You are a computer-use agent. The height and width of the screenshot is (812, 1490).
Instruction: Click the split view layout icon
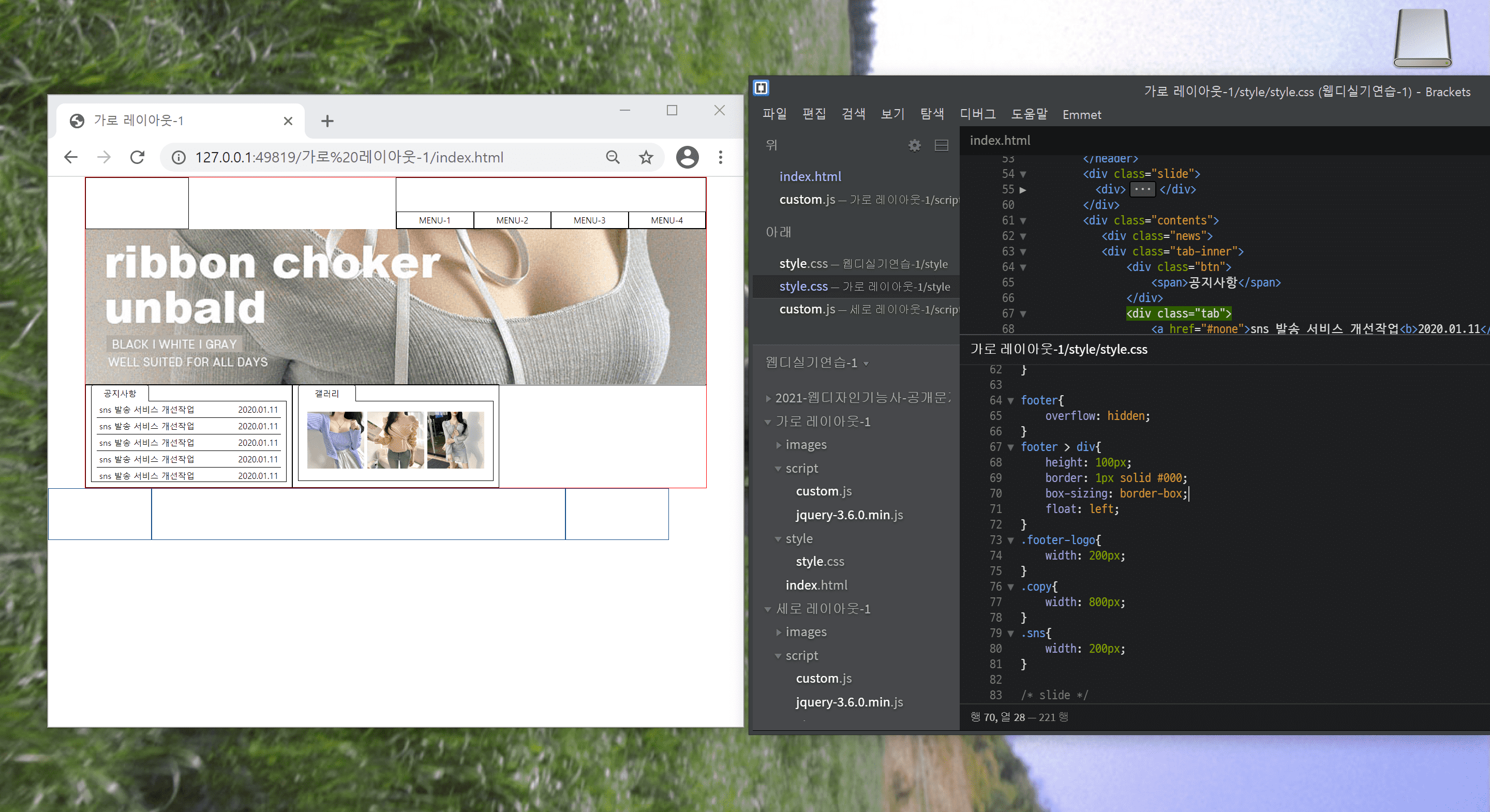point(941,145)
